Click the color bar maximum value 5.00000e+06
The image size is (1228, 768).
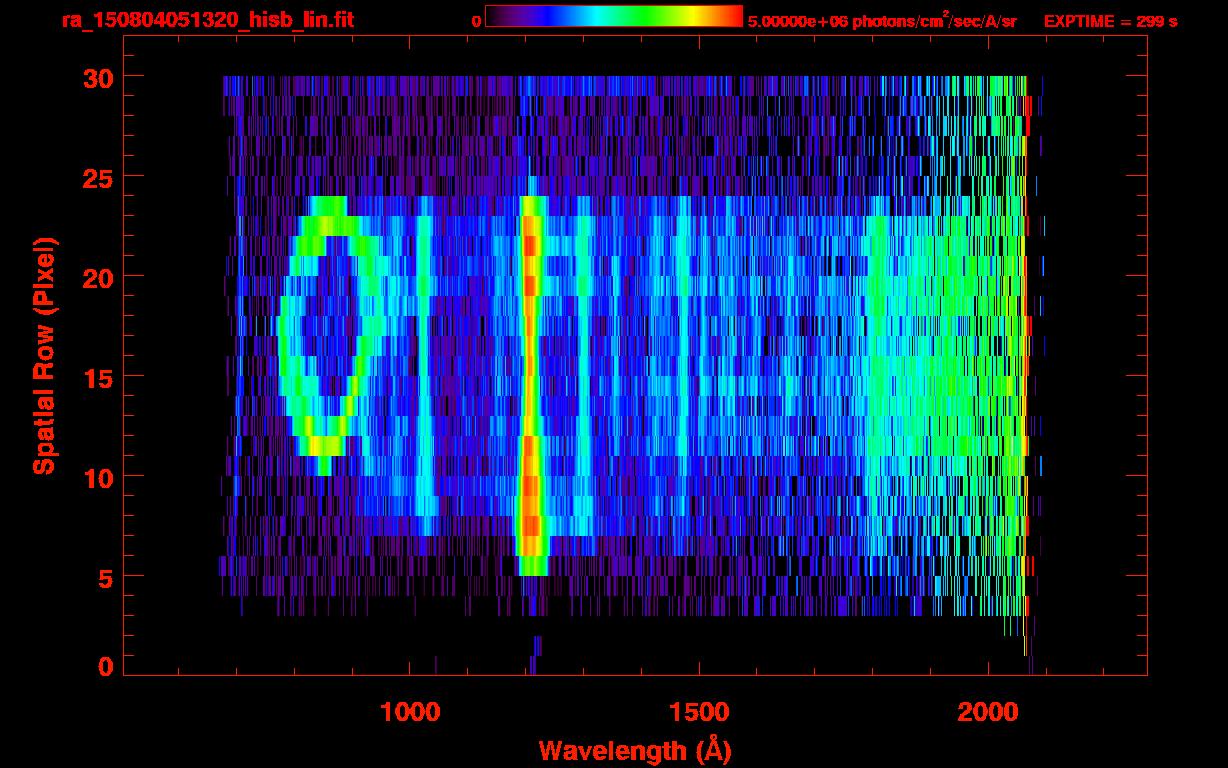pyautogui.click(x=796, y=21)
